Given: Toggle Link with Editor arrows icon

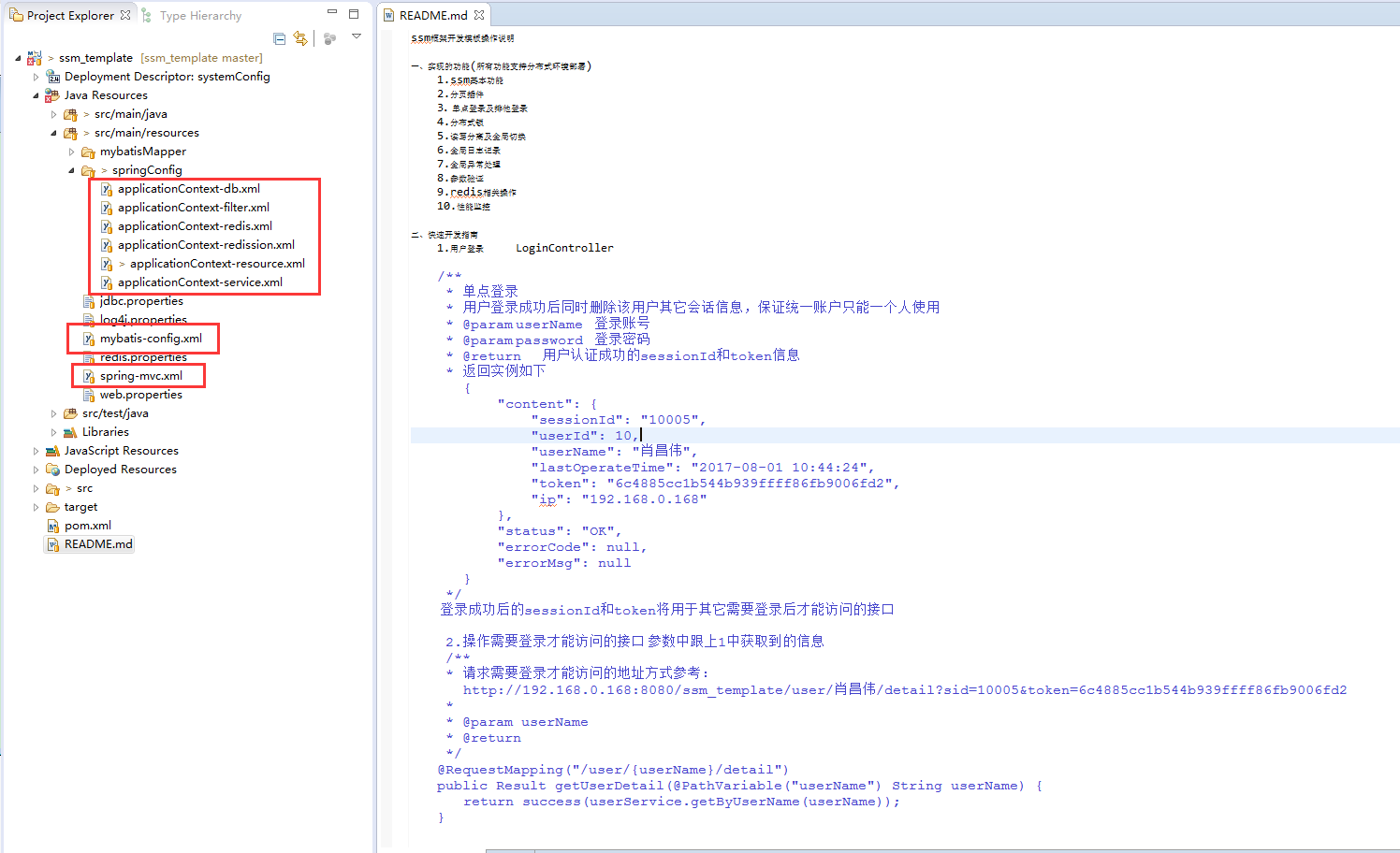Looking at the screenshot, I should tap(300, 38).
